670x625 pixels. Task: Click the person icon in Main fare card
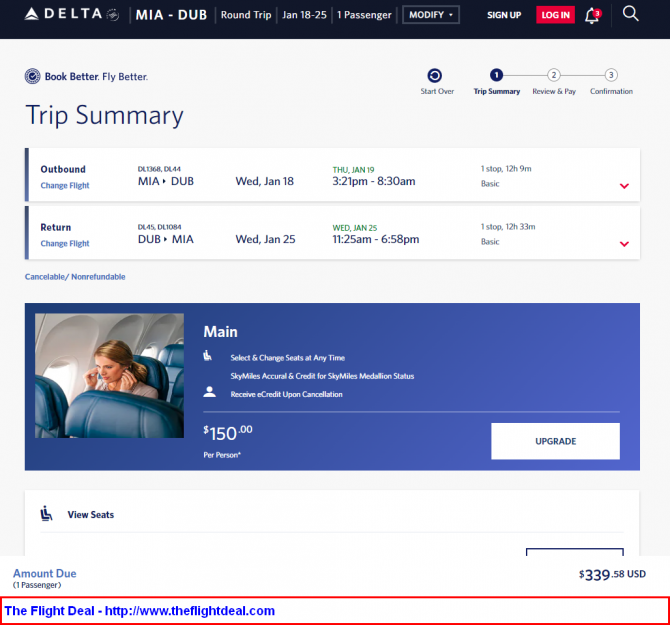(x=209, y=392)
